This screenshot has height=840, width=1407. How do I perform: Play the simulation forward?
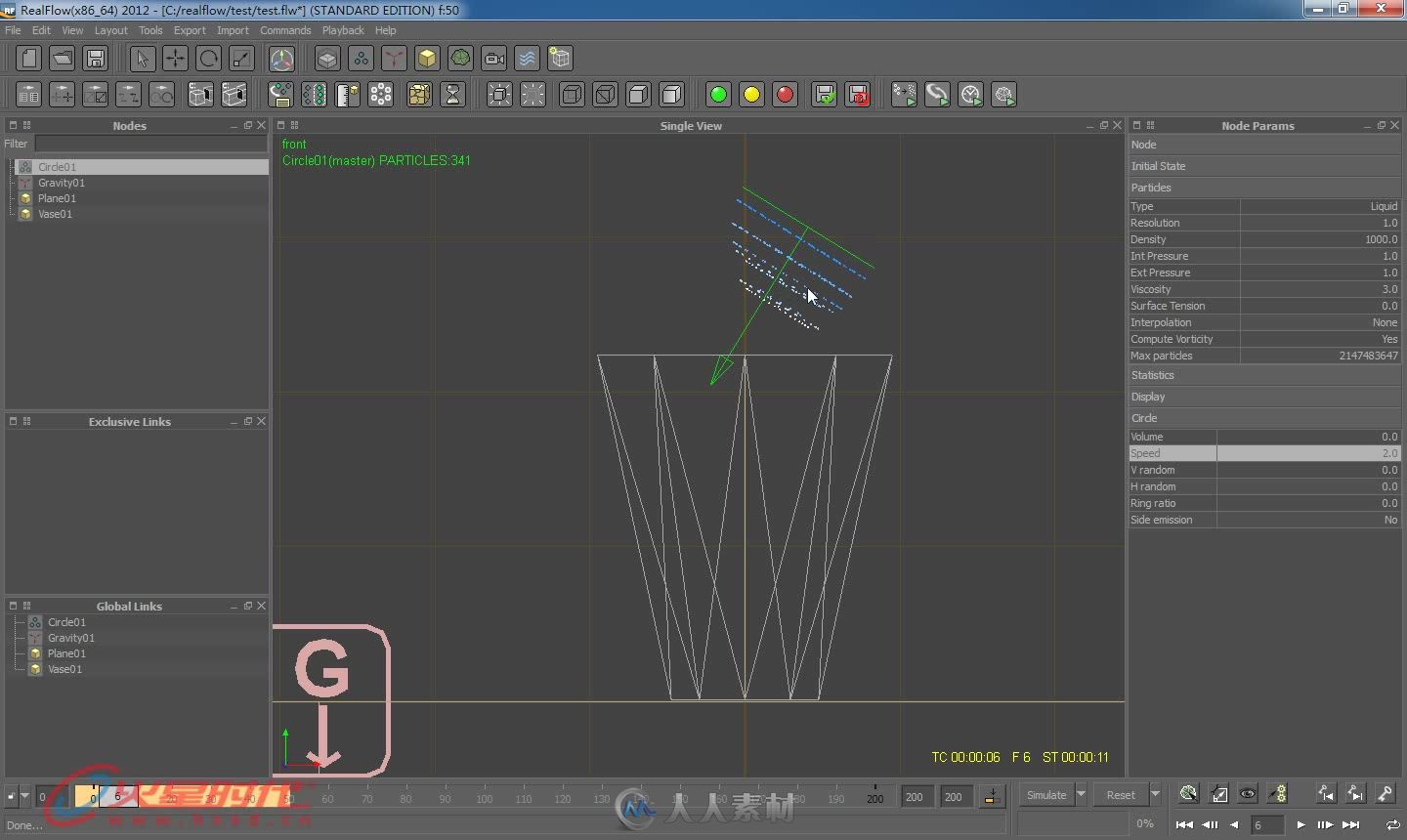click(x=1300, y=825)
